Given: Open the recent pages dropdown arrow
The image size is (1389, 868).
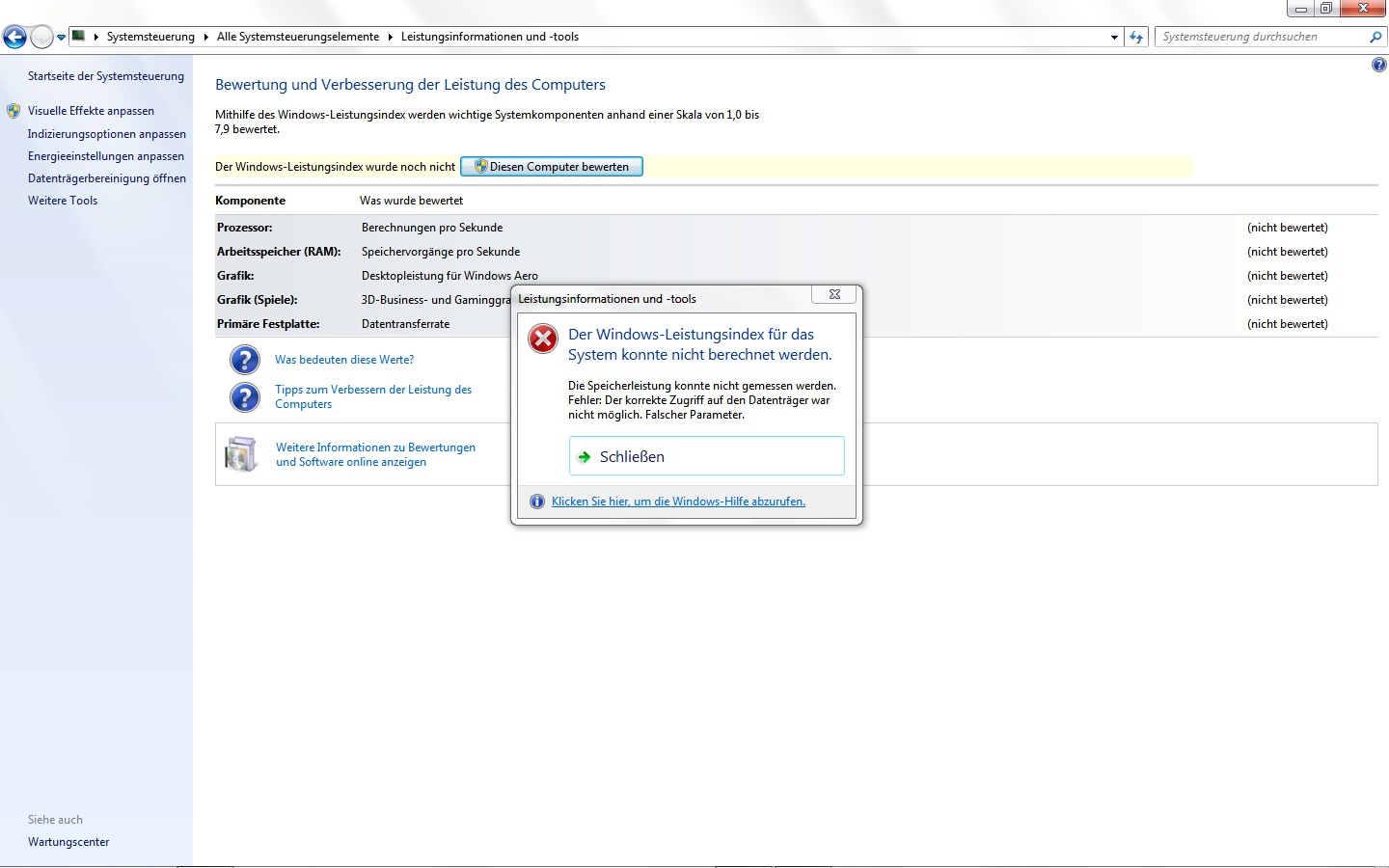Looking at the screenshot, I should point(61,38).
